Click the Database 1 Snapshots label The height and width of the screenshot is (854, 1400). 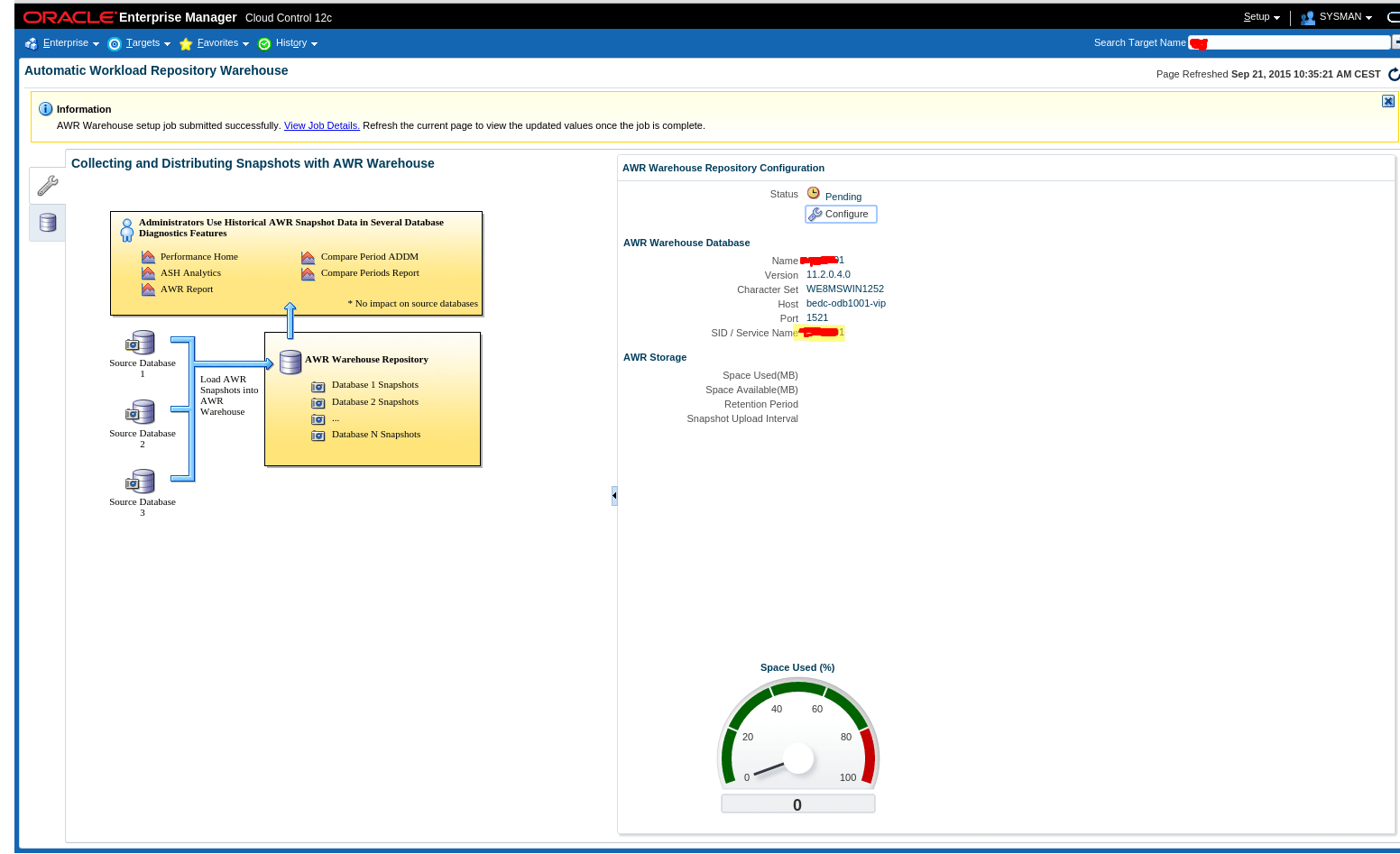pyautogui.click(x=375, y=385)
